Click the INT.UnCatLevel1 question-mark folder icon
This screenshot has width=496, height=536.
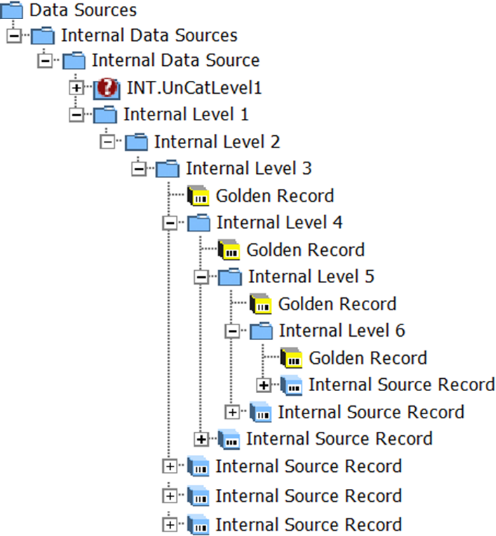click(x=107, y=88)
